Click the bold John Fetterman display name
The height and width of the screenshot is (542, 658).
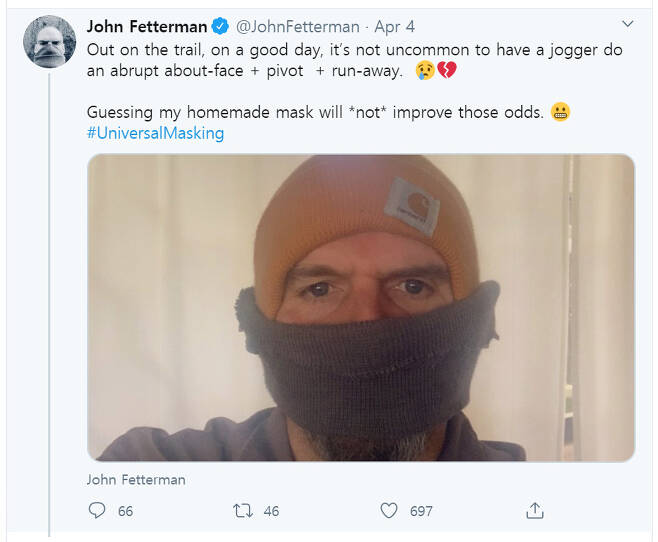[x=147, y=26]
